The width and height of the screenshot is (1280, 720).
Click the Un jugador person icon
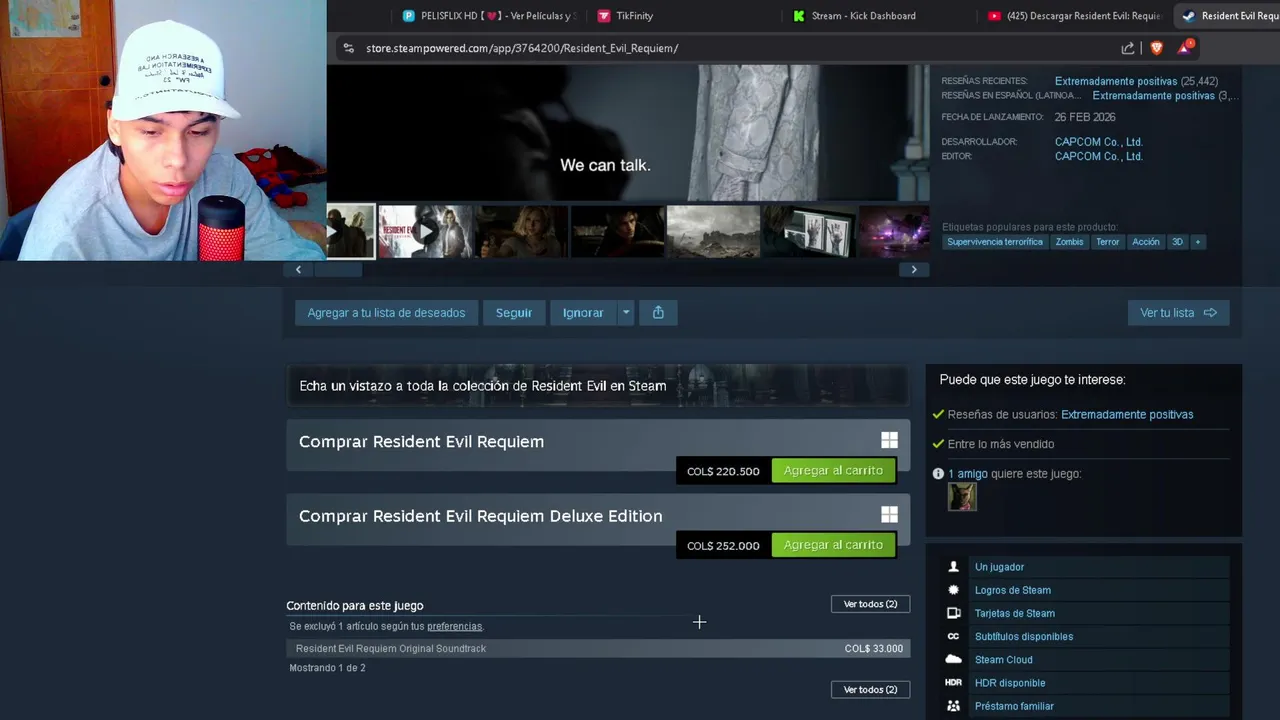tap(953, 567)
